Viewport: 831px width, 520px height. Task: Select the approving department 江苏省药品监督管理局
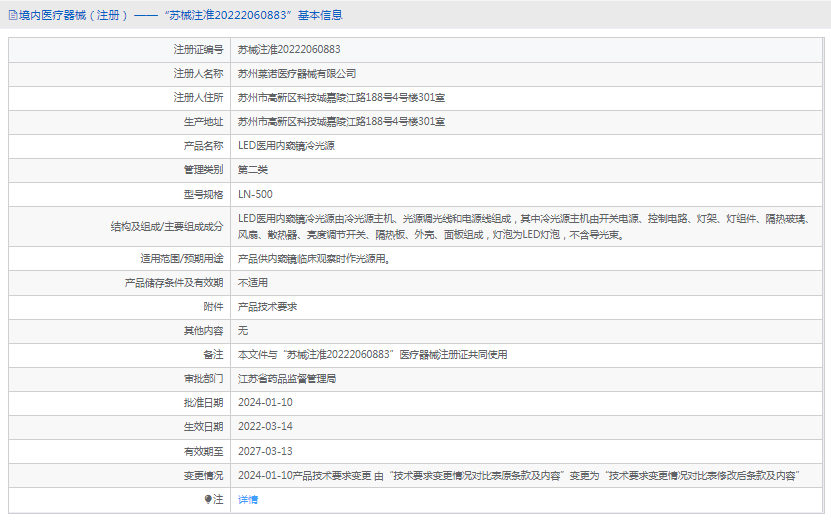(287, 378)
